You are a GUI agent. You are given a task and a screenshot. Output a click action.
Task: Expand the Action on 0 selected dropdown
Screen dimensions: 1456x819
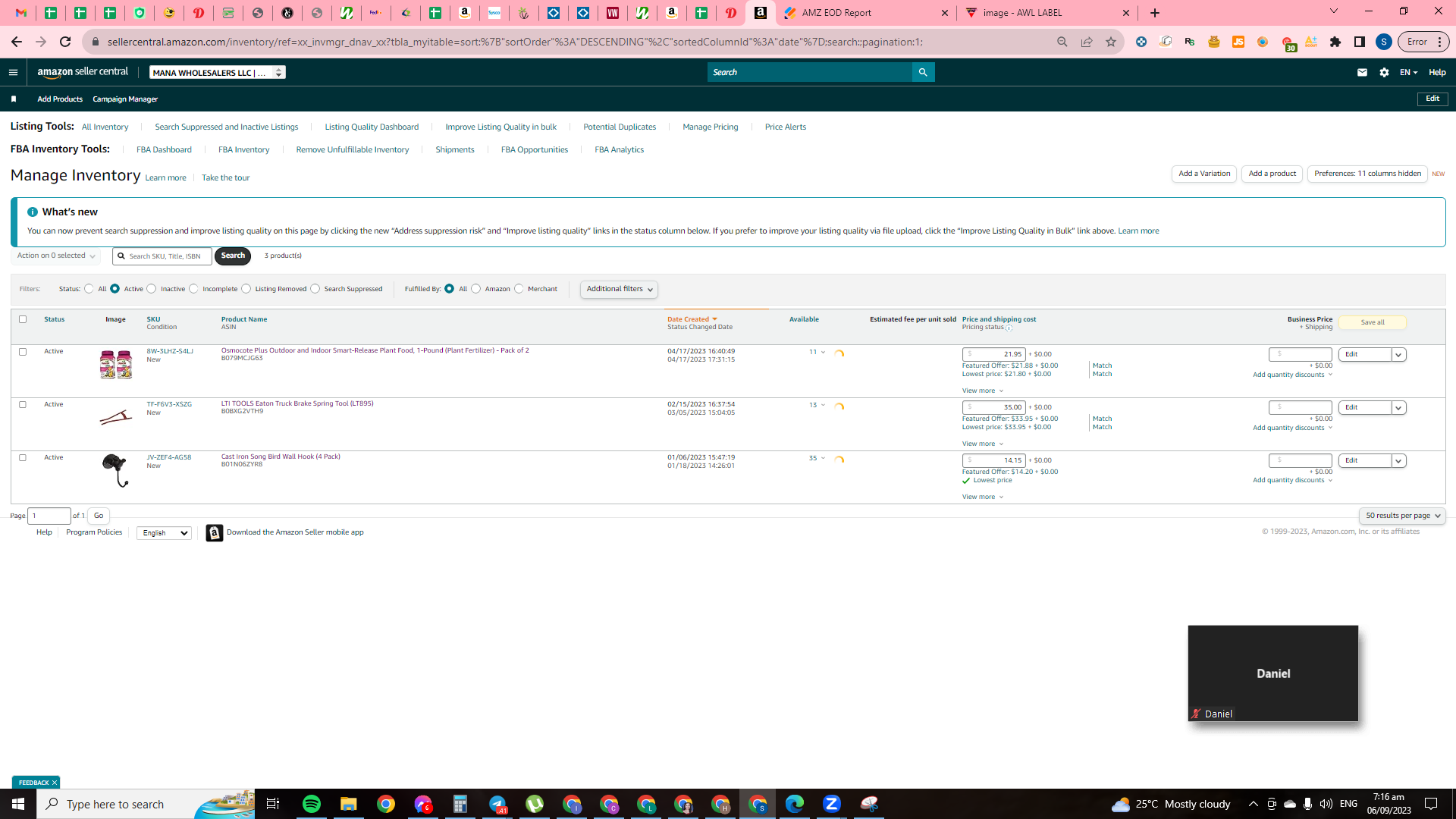coord(56,256)
